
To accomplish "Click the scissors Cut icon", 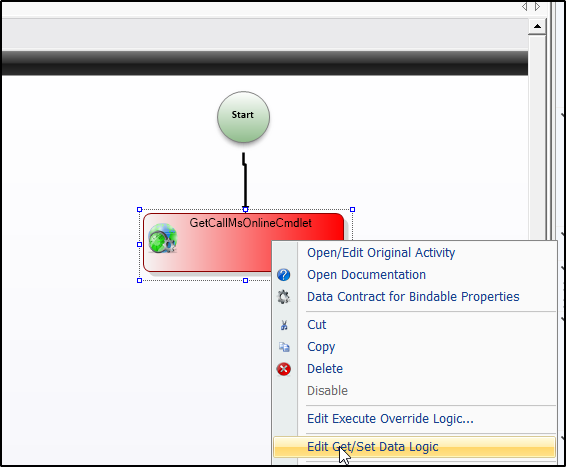I will click(284, 325).
